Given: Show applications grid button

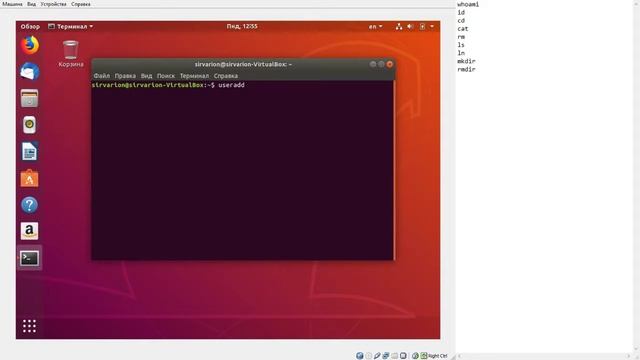Looking at the screenshot, I should pos(29,326).
